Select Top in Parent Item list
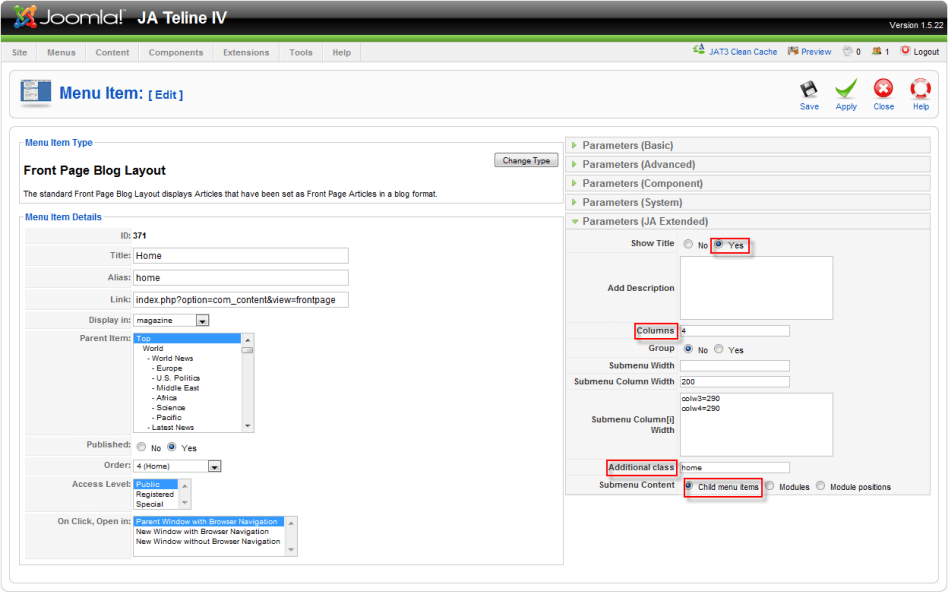The height and width of the screenshot is (593, 949). pyautogui.click(x=187, y=338)
